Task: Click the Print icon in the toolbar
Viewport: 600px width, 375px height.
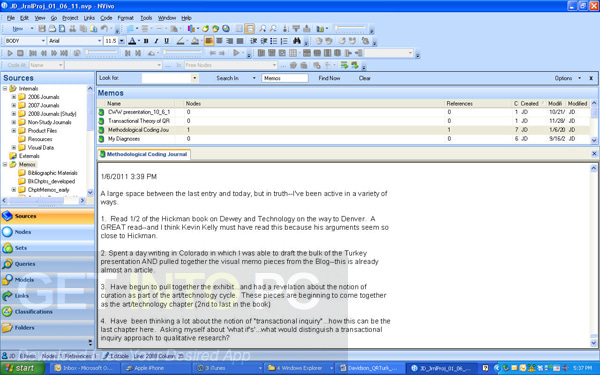Action: (52, 29)
